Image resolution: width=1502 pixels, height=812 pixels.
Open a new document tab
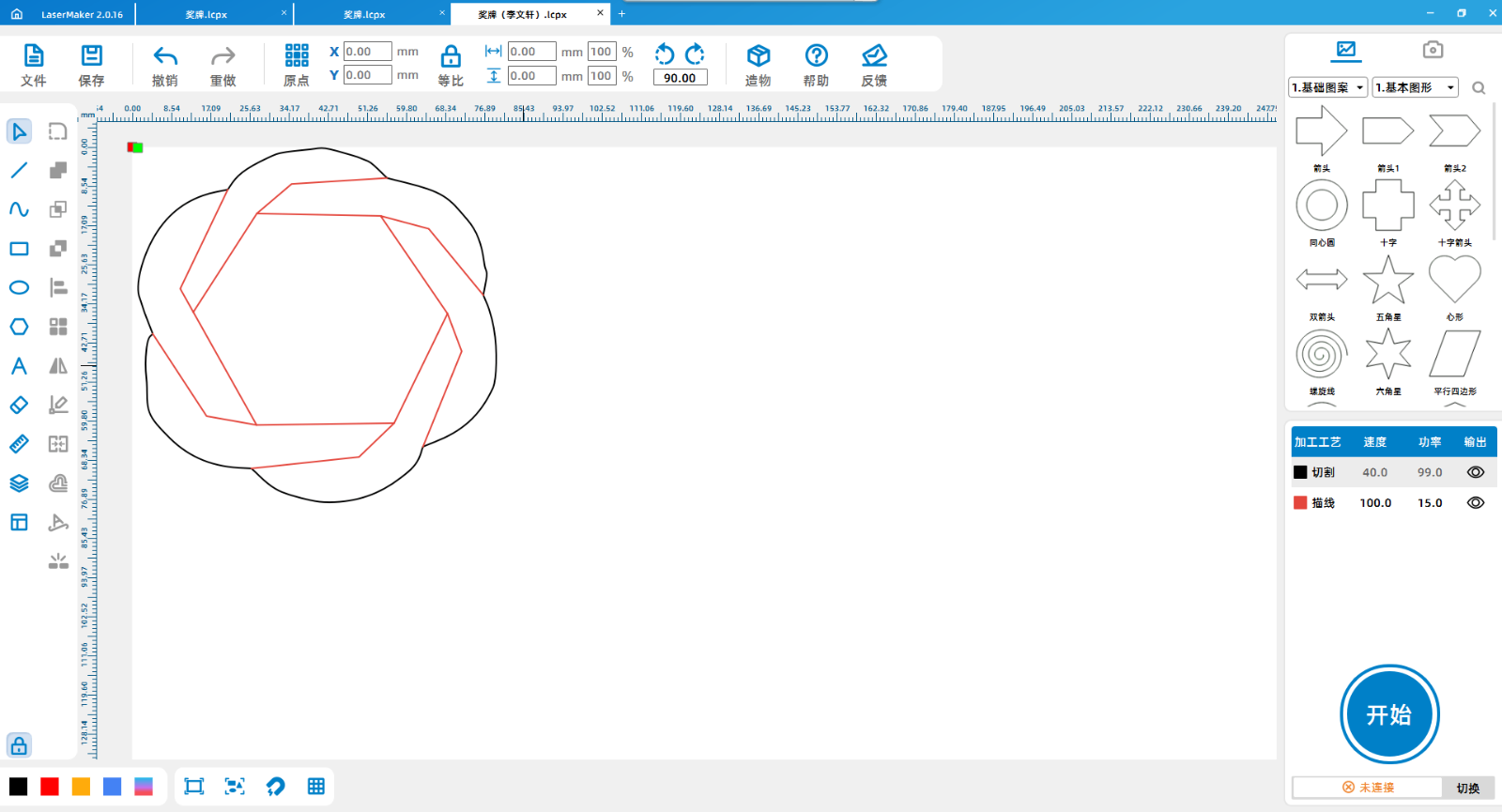[x=621, y=14]
